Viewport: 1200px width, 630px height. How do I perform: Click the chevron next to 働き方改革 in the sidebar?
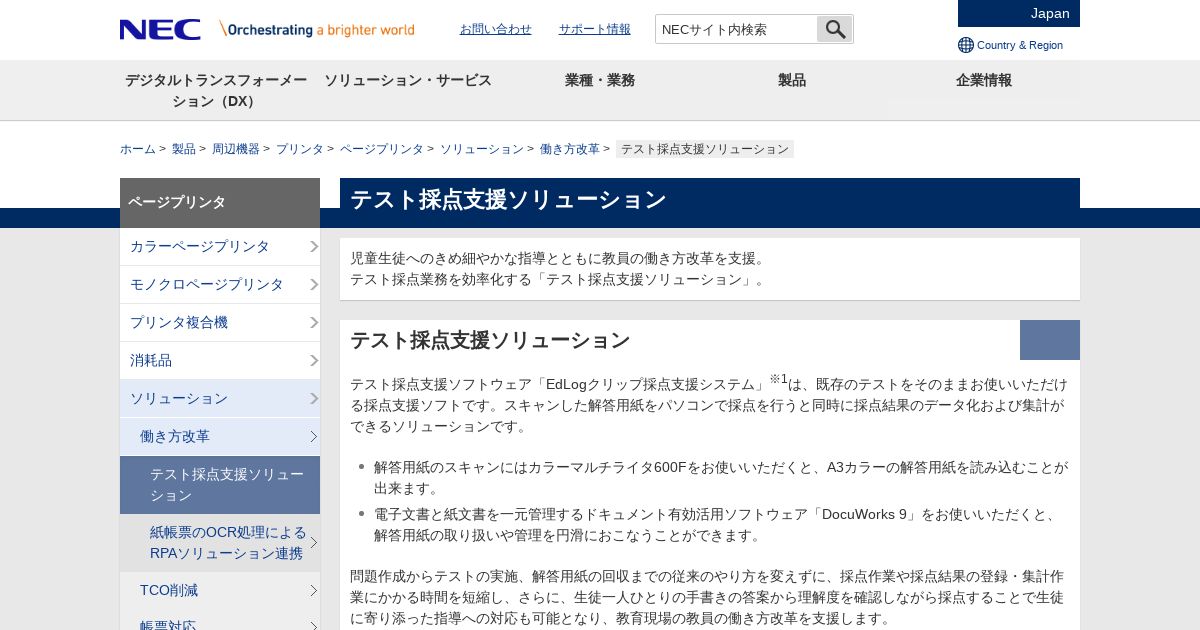coord(313,436)
